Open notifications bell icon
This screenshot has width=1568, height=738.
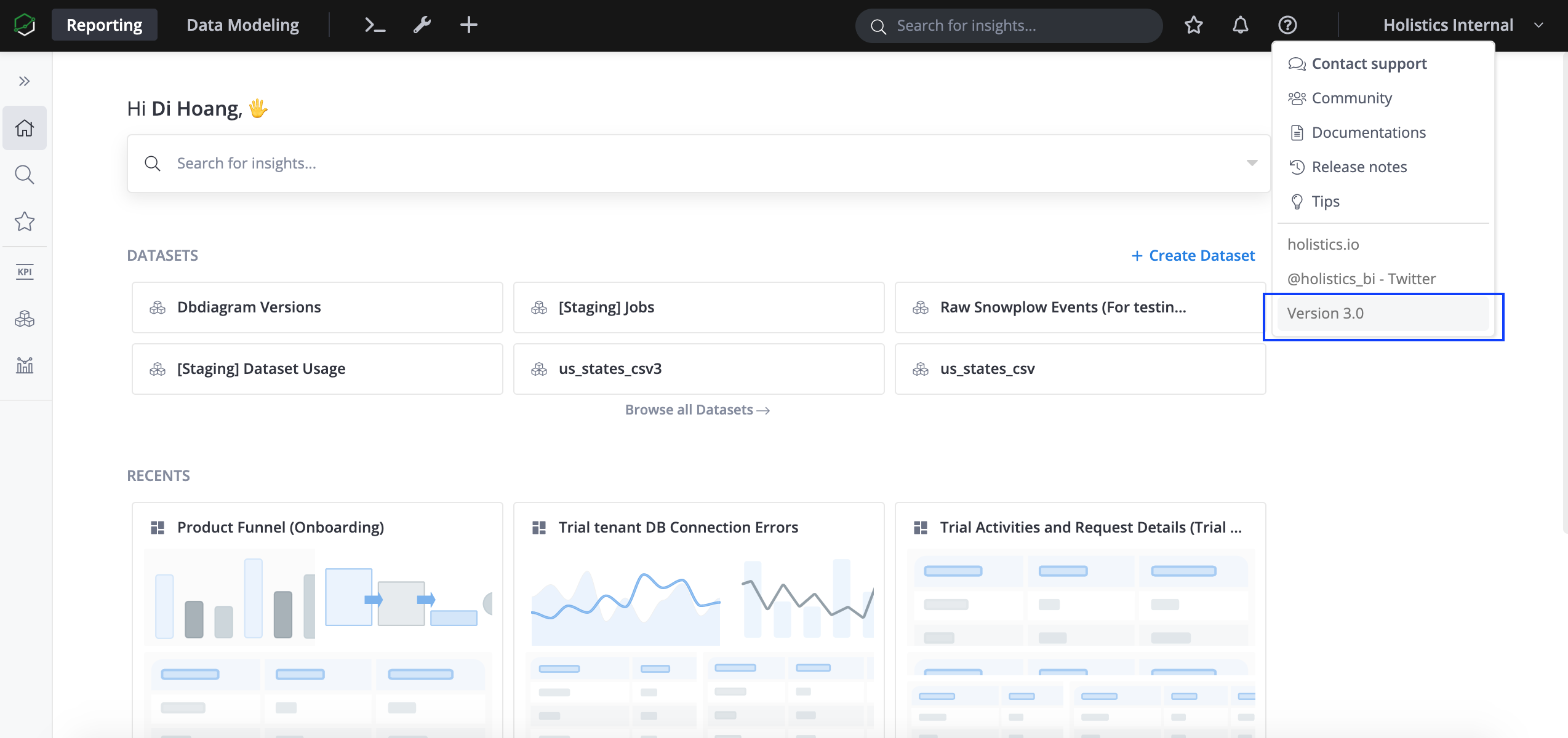(x=1241, y=25)
